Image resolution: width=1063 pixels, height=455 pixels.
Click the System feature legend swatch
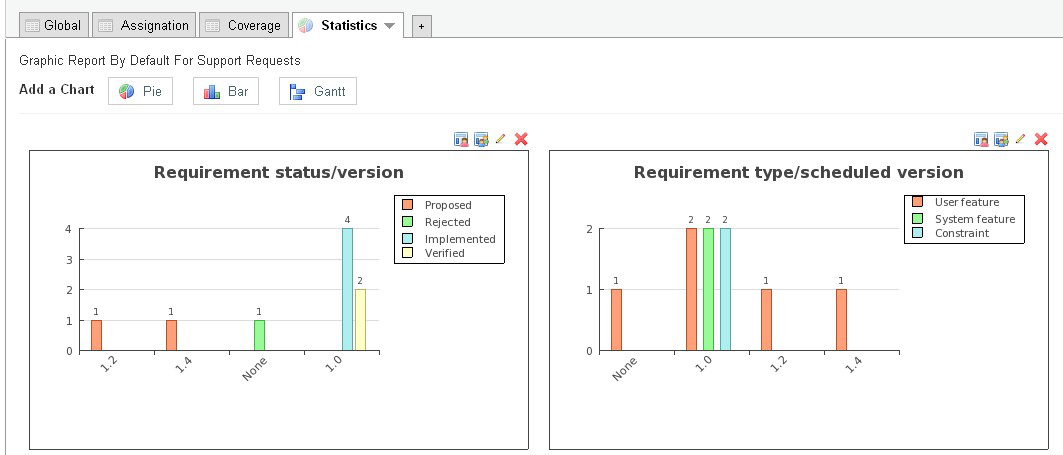point(917,218)
